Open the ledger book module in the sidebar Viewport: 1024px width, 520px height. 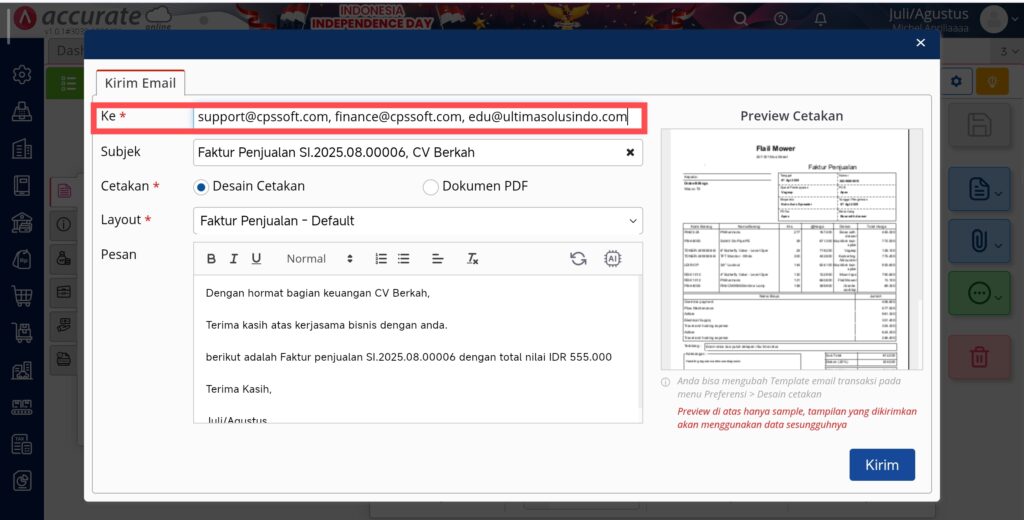[x=22, y=186]
